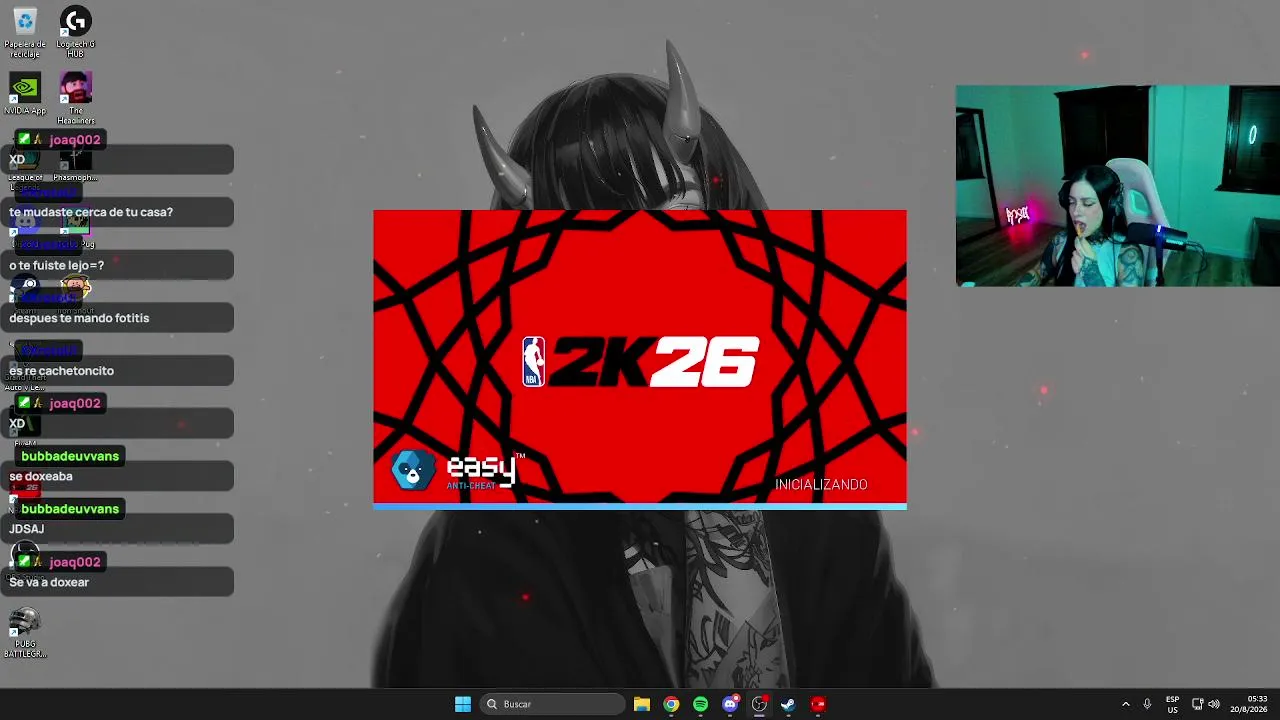Open the NVIDIA App desktop shortcut
This screenshot has width=1280, height=720.
click(x=25, y=94)
